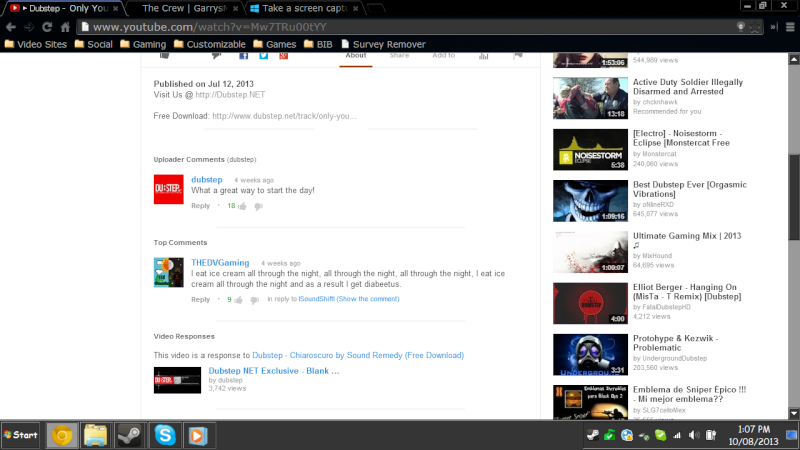The width and height of the screenshot is (800, 450).
Task: Click Noisestorm Eclipse video thumbnail
Action: click(x=590, y=149)
